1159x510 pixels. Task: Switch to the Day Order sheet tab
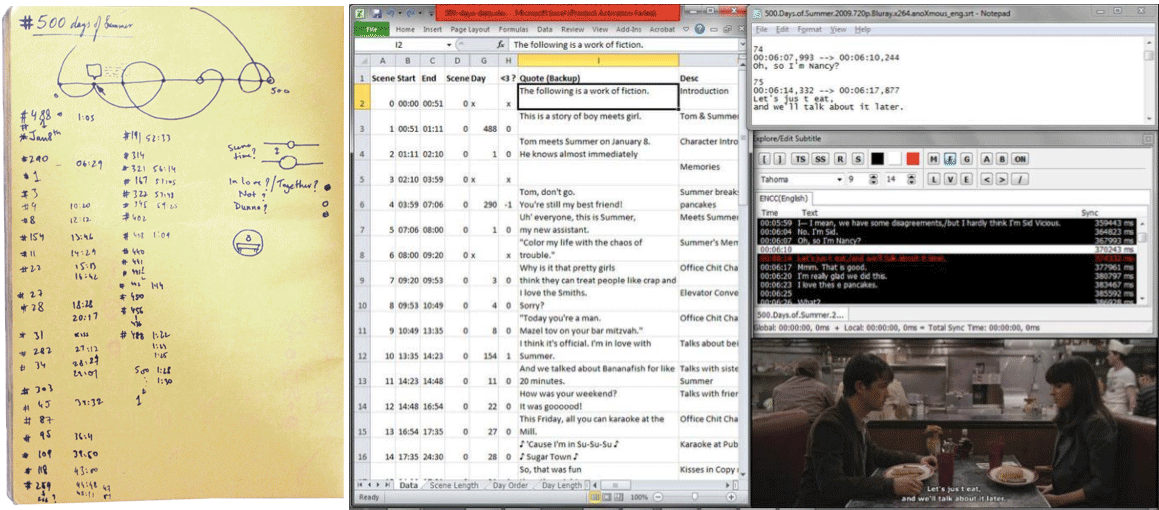(510, 486)
